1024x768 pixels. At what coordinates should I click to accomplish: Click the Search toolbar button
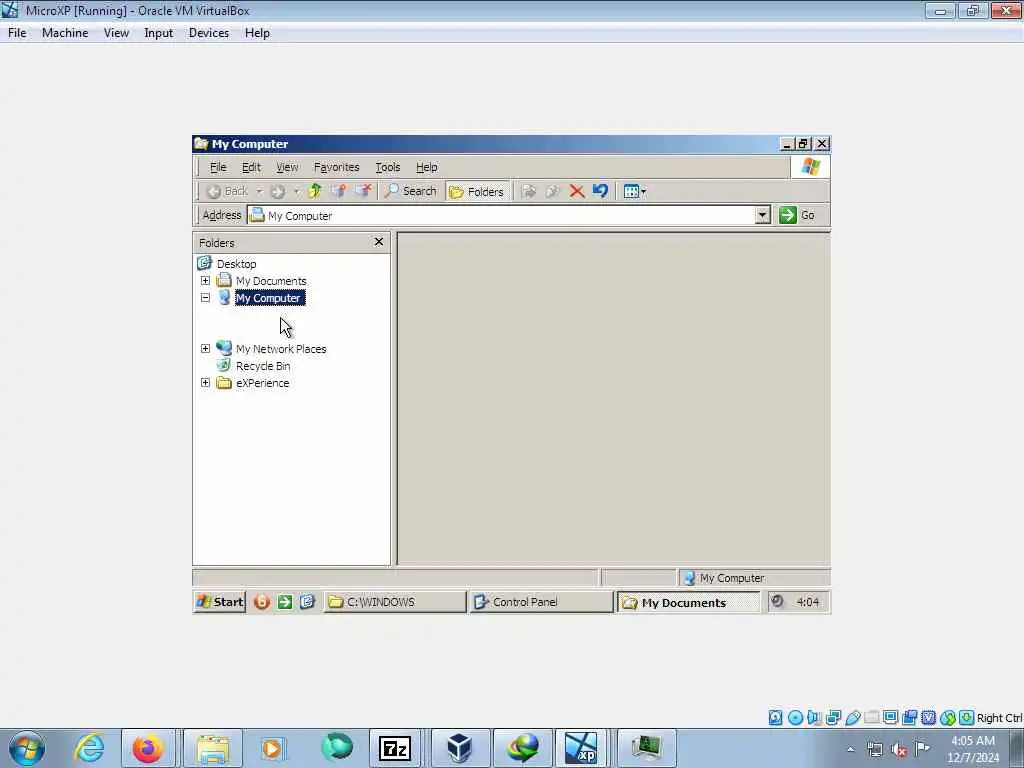point(410,191)
